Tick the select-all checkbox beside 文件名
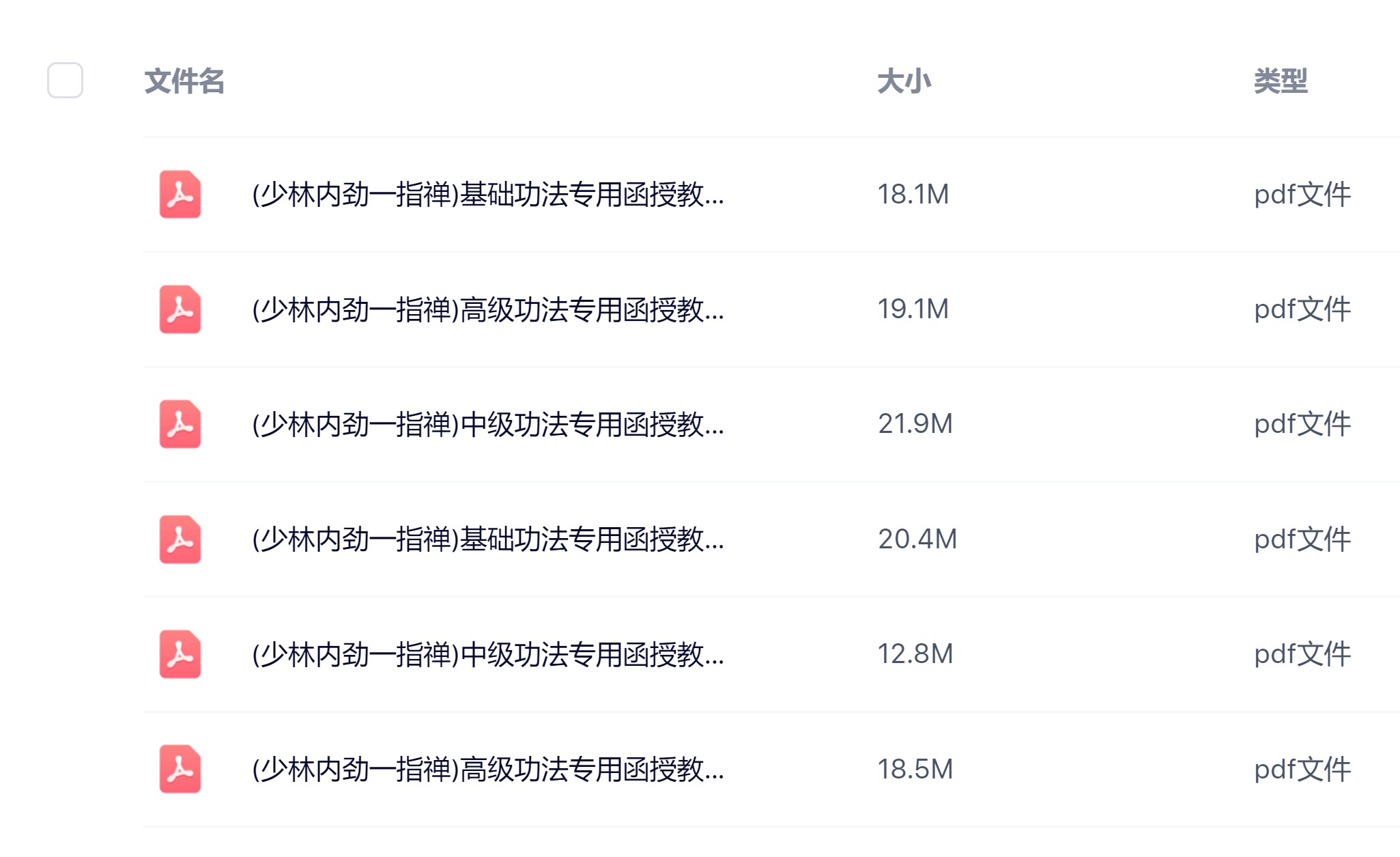1400x857 pixels. pyautogui.click(x=65, y=81)
